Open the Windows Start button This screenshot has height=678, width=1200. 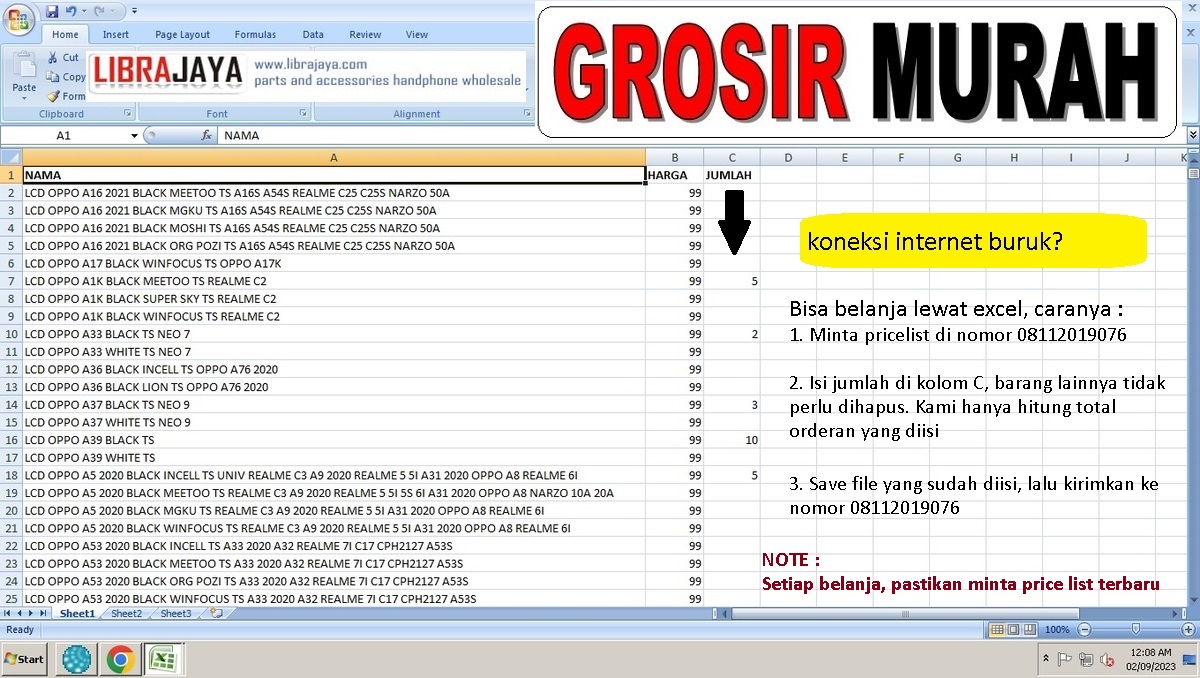(25, 659)
